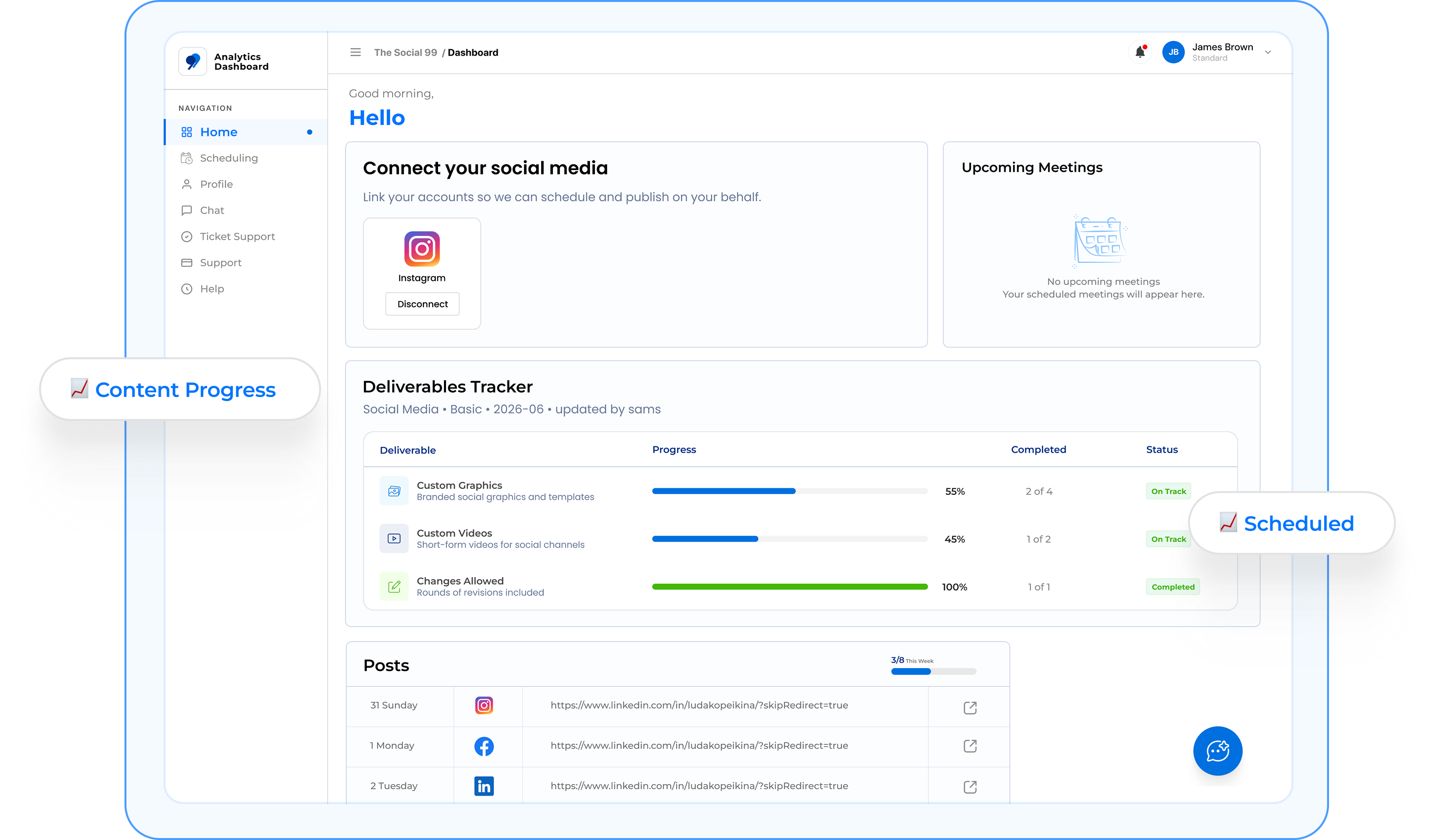Click the Changes Allowed edit icon
Screen dimensions: 1435x840
[394, 587]
